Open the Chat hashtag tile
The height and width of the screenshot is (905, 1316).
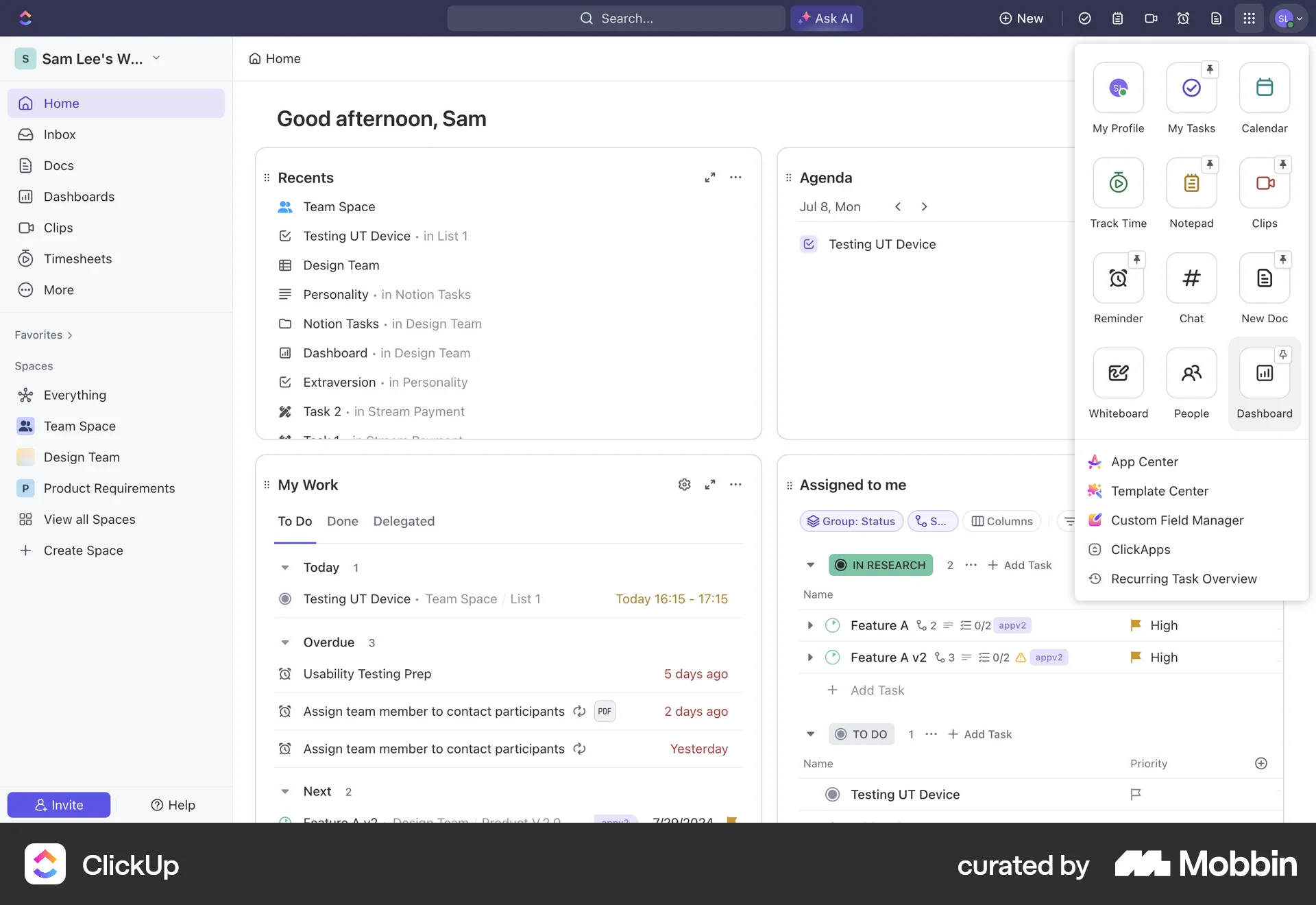click(1191, 278)
